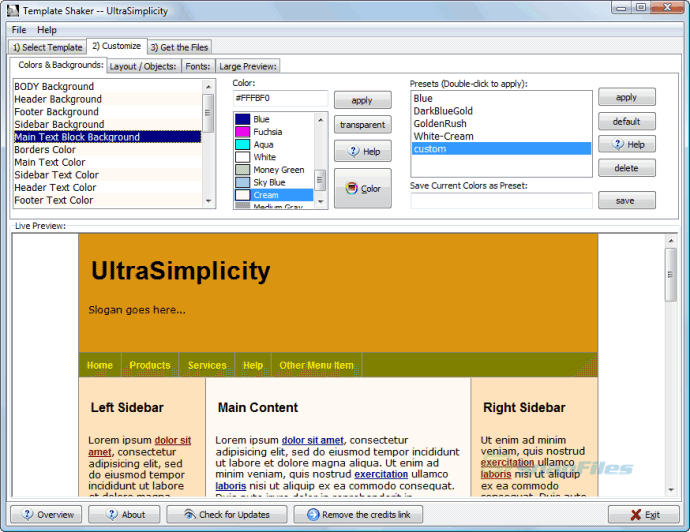Click Products in preview navigation
The height and width of the screenshot is (532, 690).
pyautogui.click(x=150, y=365)
